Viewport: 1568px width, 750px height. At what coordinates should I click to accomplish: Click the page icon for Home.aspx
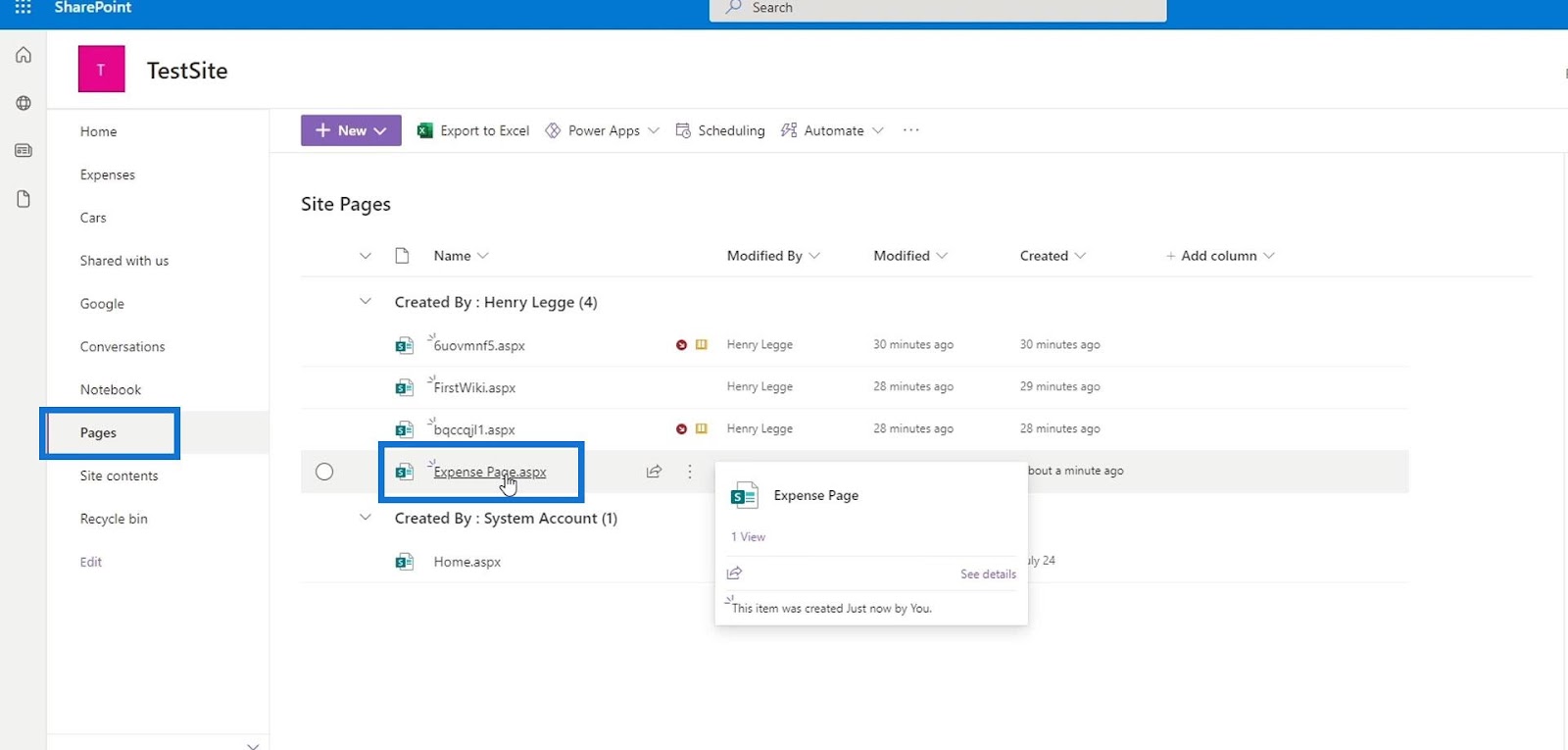pyautogui.click(x=404, y=562)
